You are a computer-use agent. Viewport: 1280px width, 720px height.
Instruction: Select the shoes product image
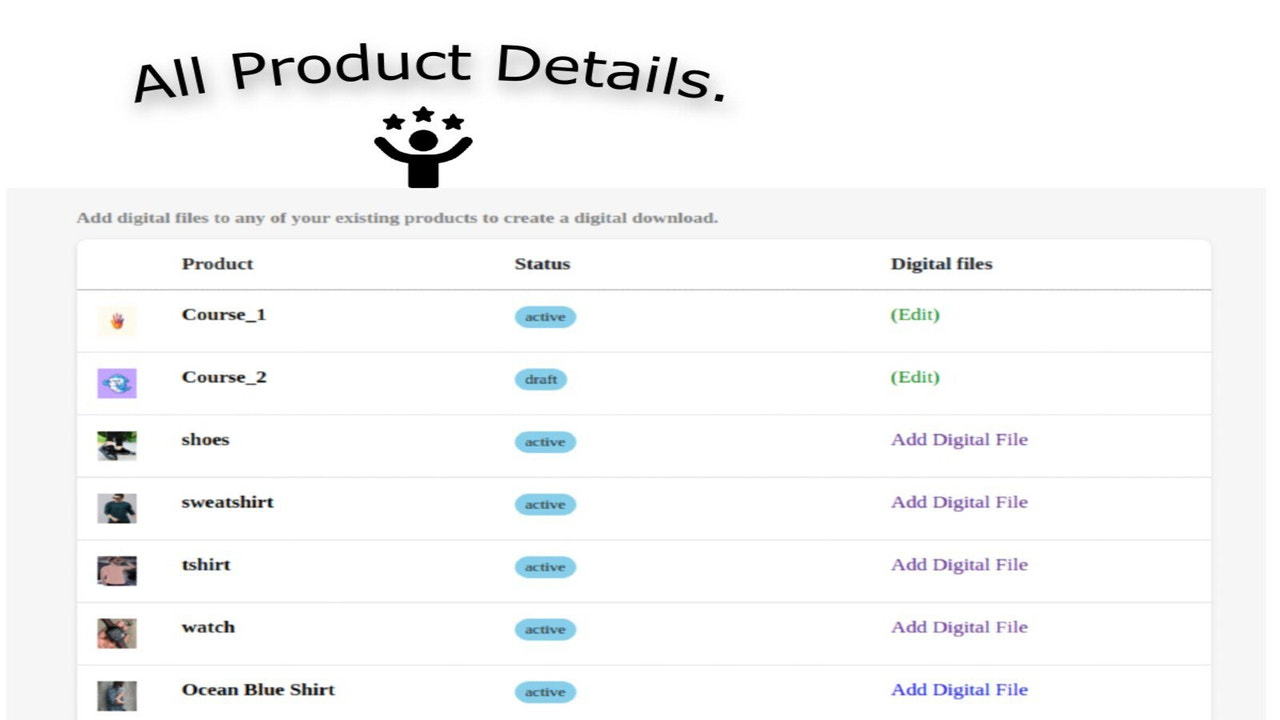pos(117,445)
